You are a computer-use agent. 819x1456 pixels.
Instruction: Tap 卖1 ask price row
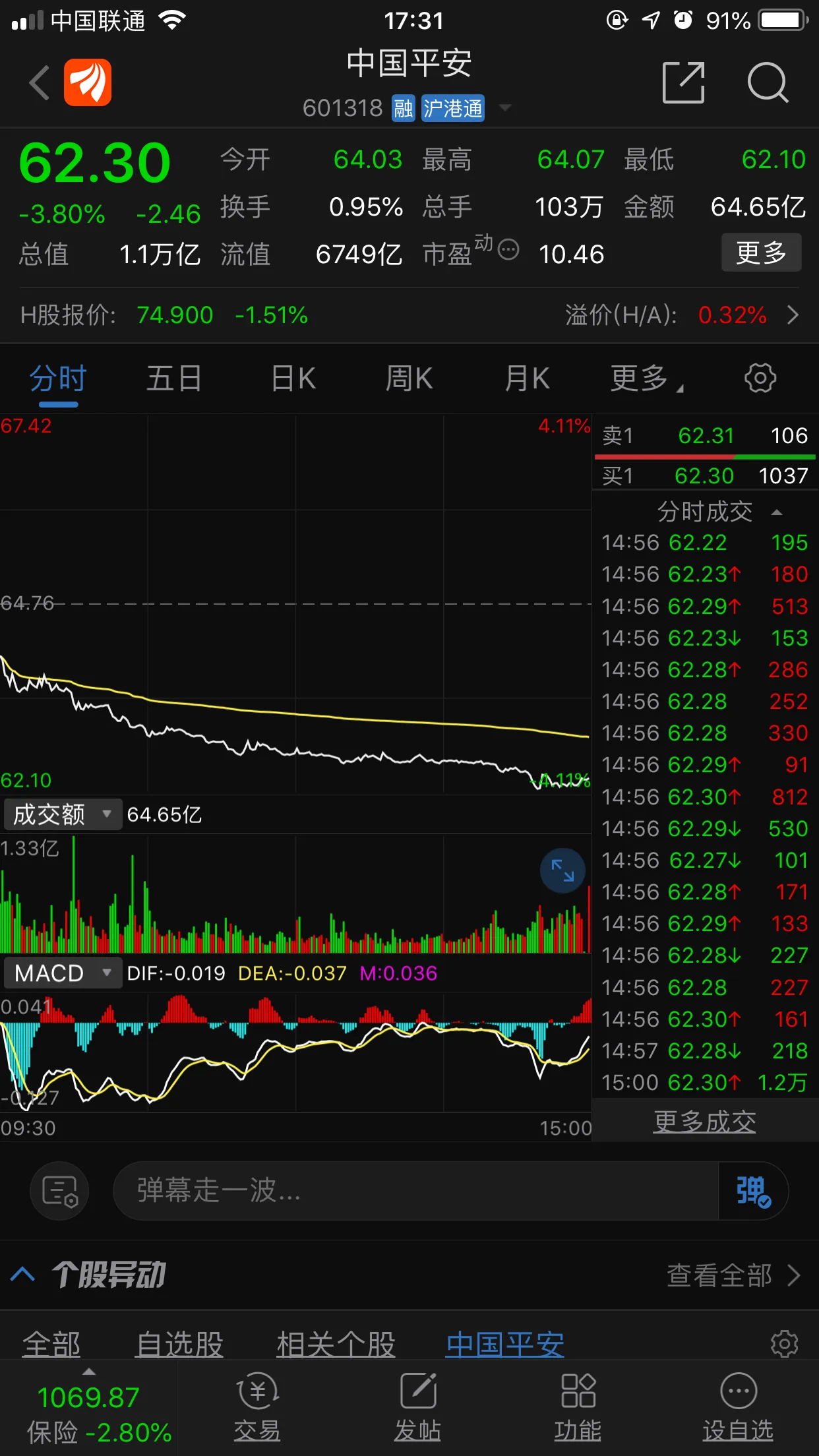[x=706, y=436]
